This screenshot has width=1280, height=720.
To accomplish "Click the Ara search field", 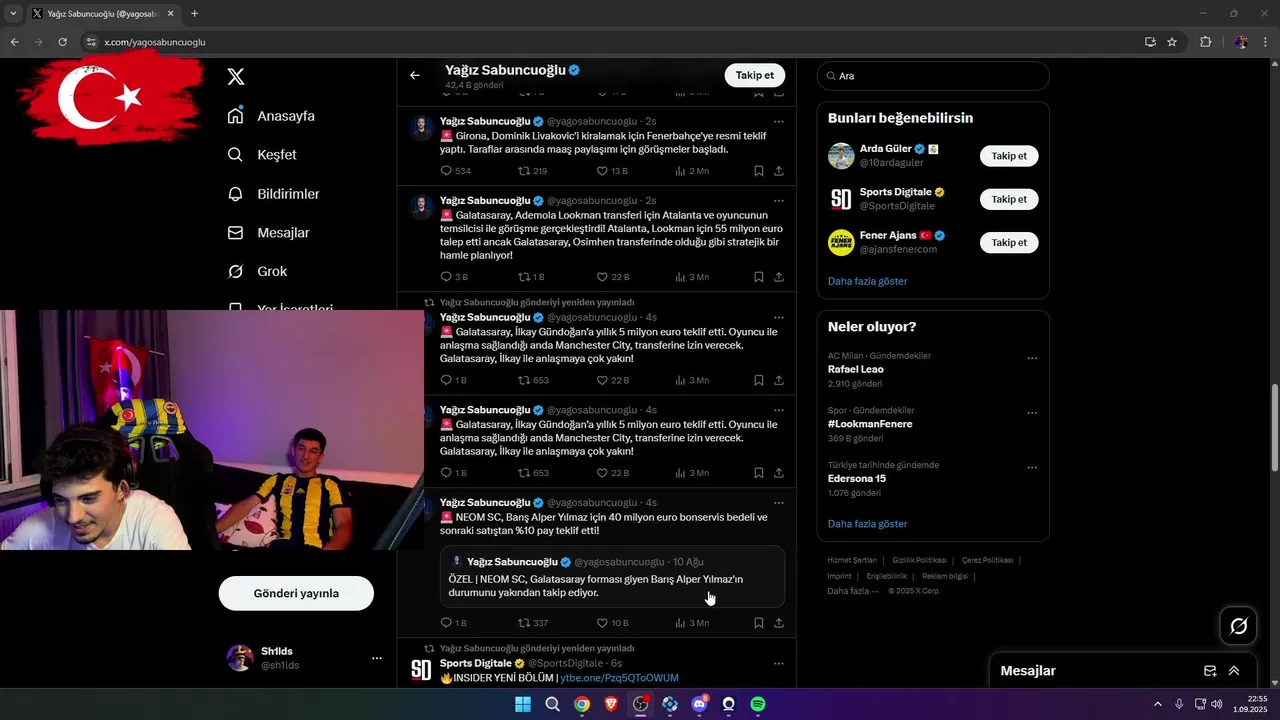I will [x=933, y=76].
